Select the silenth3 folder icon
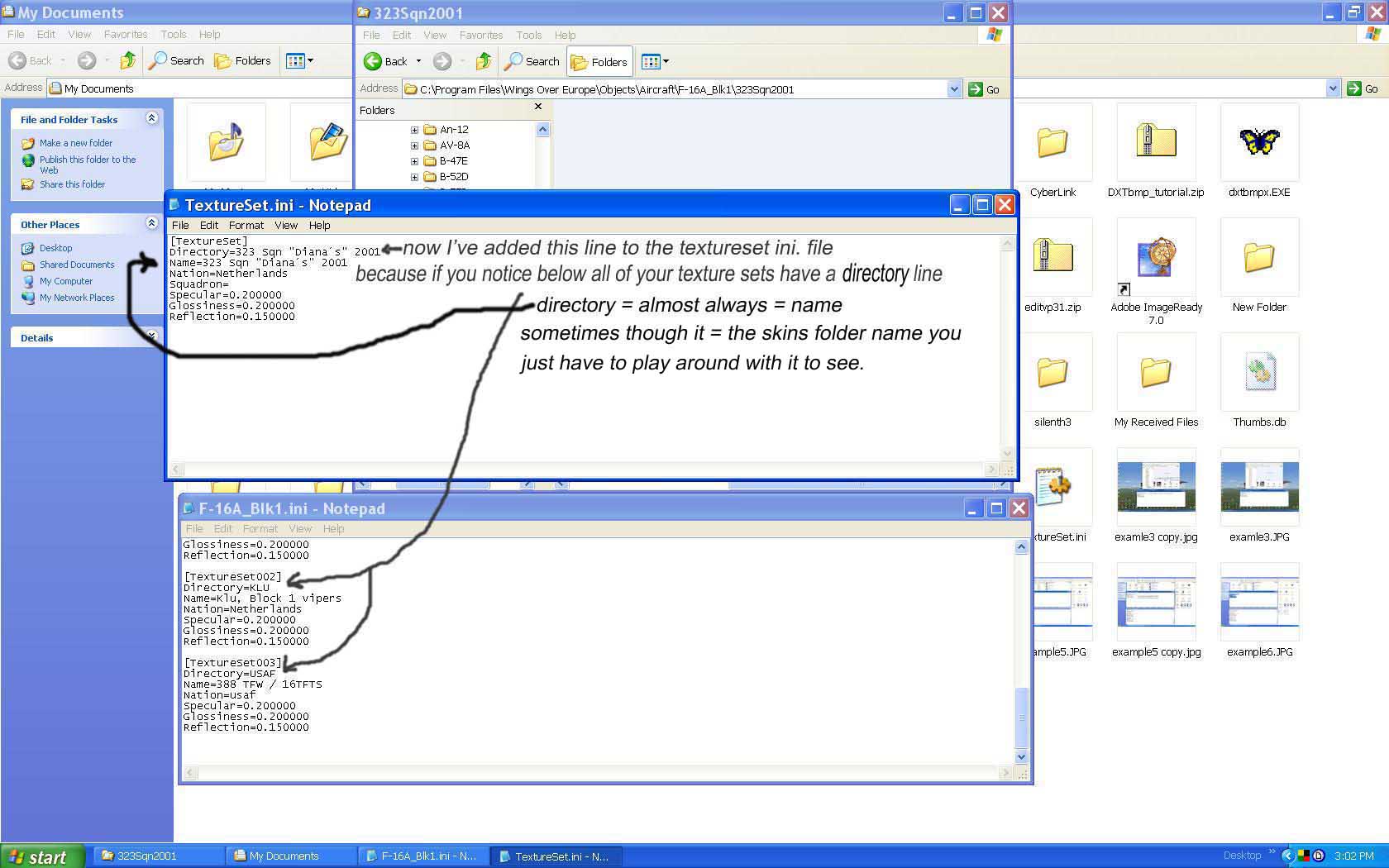Viewport: 1389px width, 868px height. [1052, 373]
